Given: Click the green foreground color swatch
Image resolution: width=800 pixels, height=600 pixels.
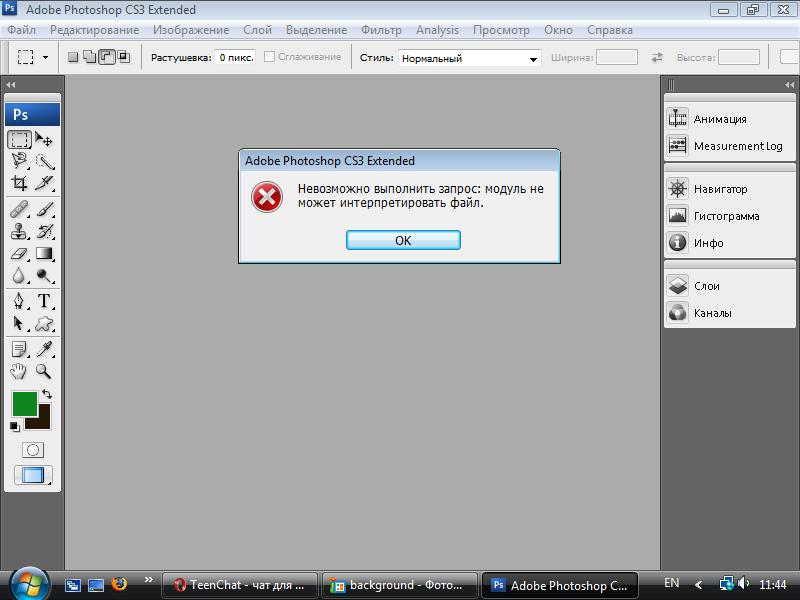Looking at the screenshot, I should click(x=24, y=404).
